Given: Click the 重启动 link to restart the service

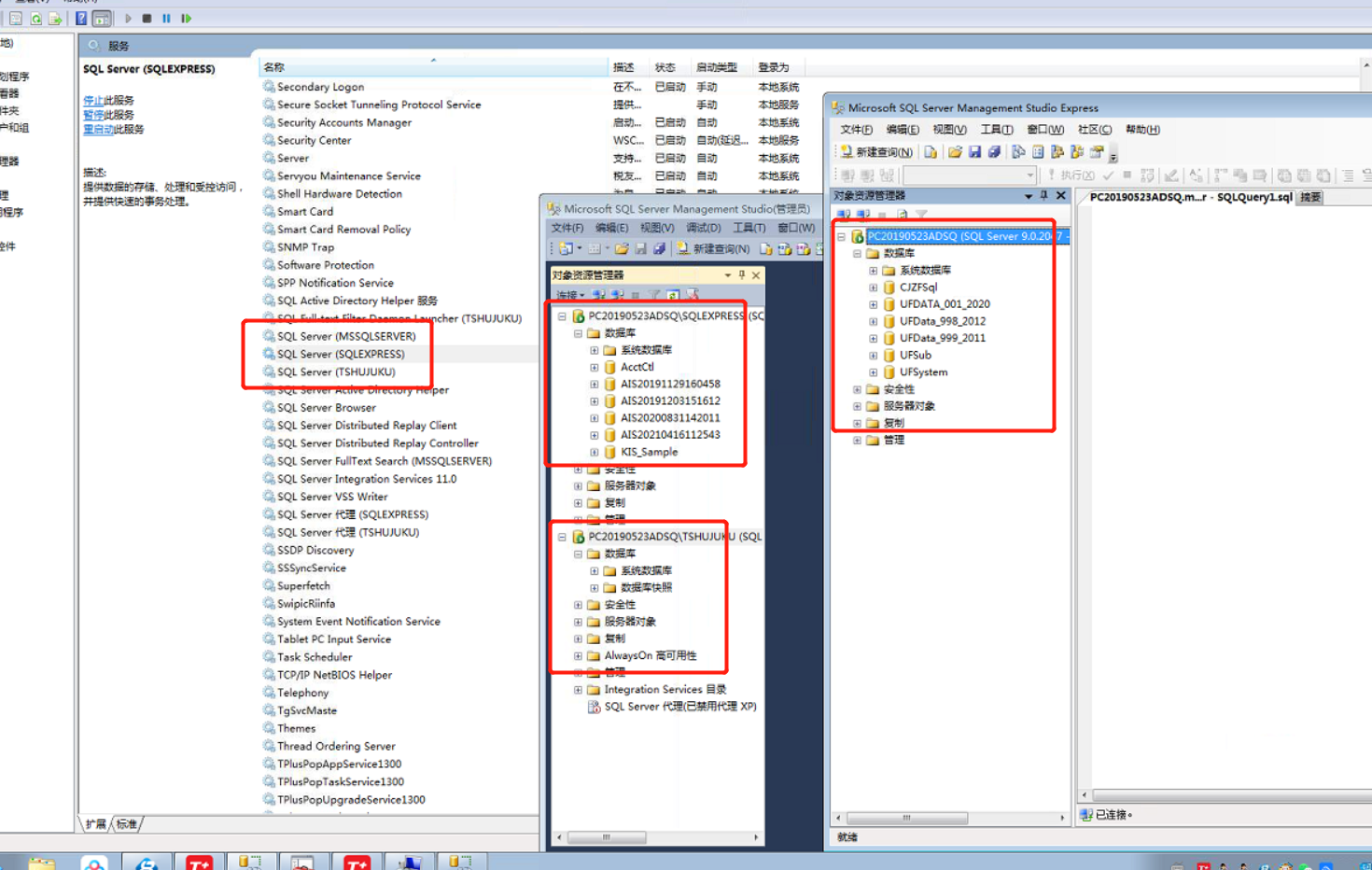Looking at the screenshot, I should click(x=98, y=130).
